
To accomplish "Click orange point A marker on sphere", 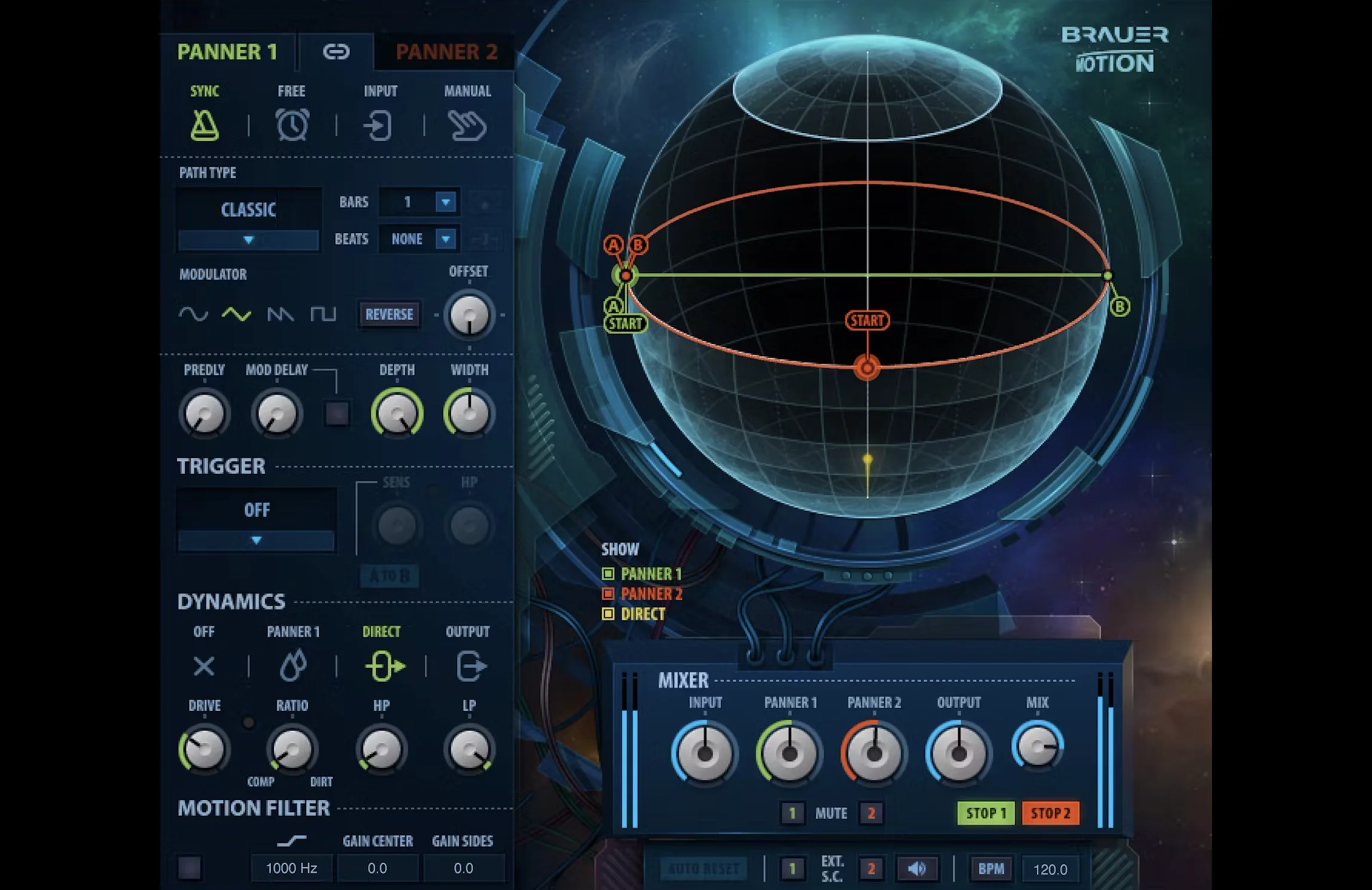I will click(x=613, y=244).
